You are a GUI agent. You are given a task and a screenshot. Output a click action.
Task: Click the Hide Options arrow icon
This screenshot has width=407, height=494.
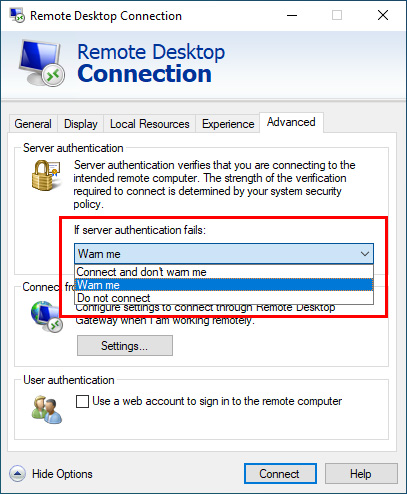(17, 473)
